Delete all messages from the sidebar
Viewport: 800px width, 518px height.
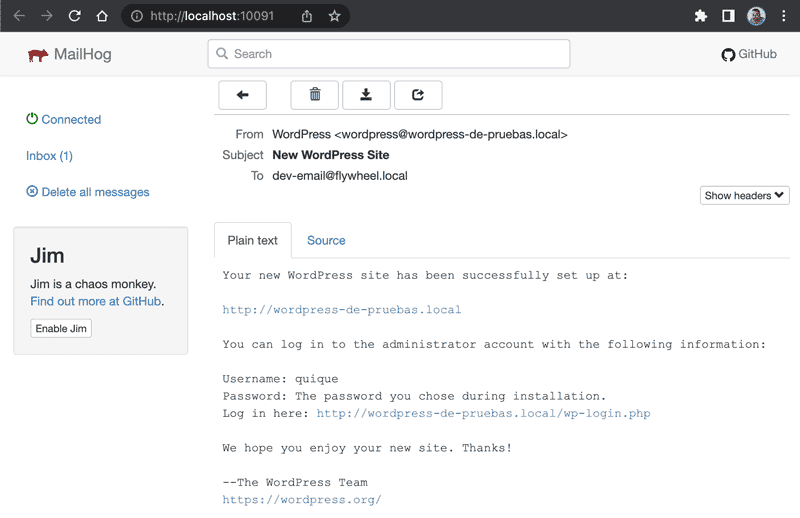click(88, 192)
